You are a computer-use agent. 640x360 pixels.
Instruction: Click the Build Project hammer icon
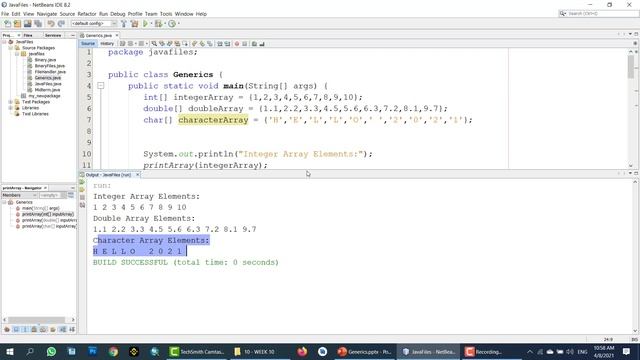(x=124, y=24)
